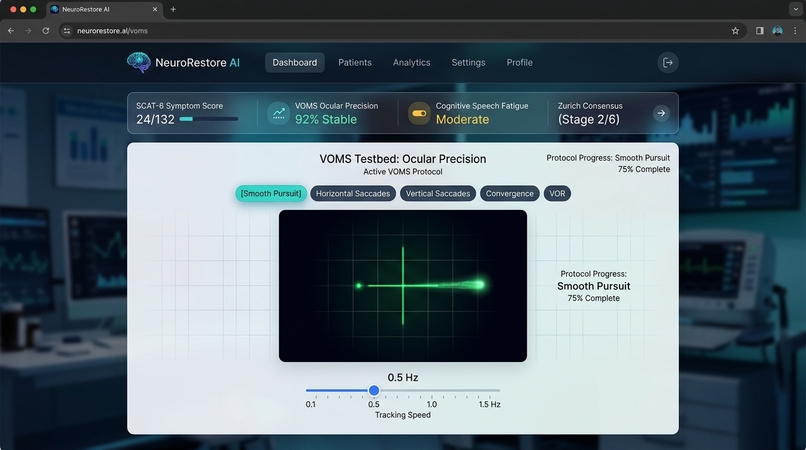Select the Smooth Pursuit protocol tab
This screenshot has height=450, width=806.
click(x=271, y=193)
